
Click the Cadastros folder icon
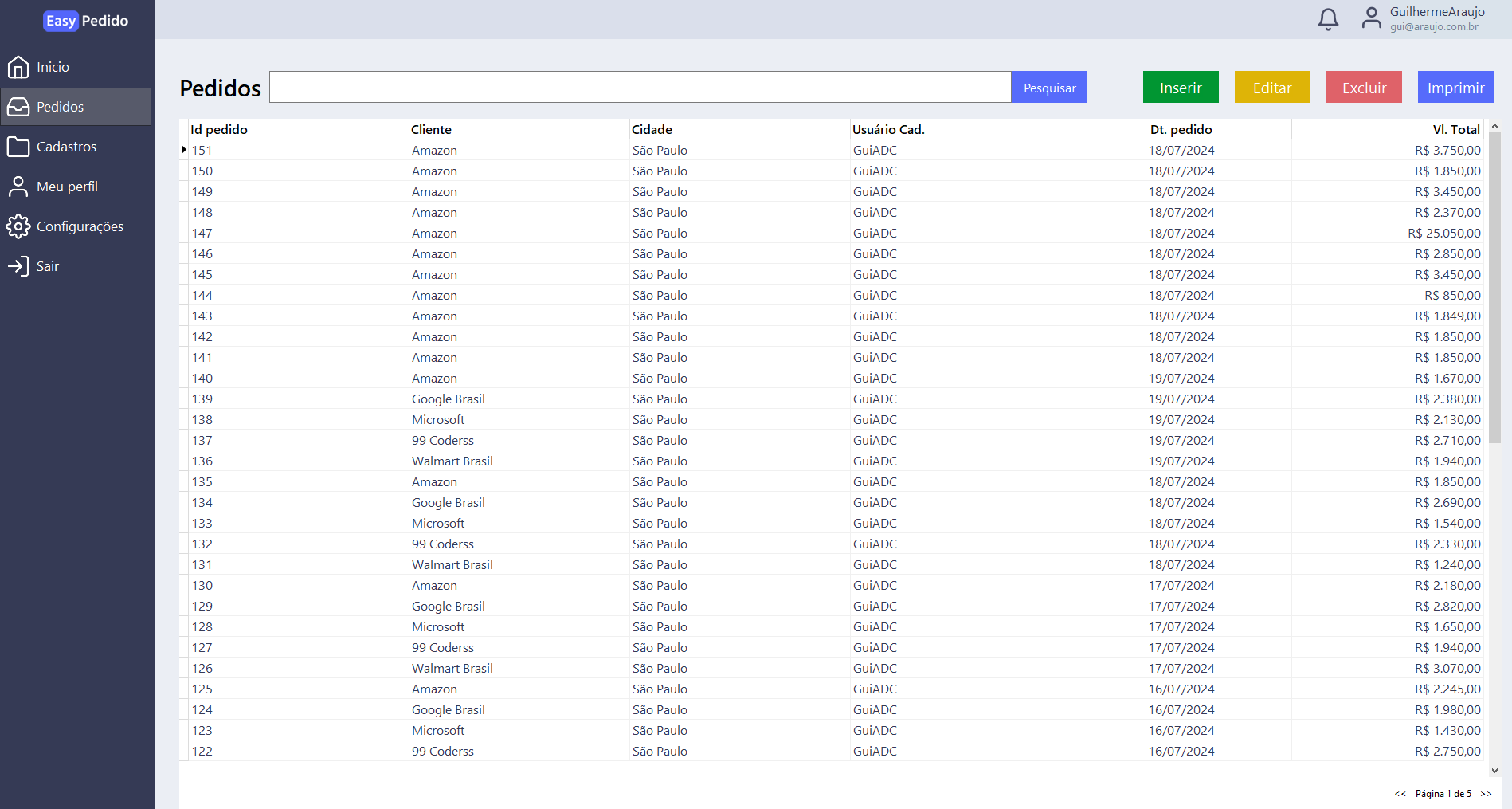click(18, 147)
